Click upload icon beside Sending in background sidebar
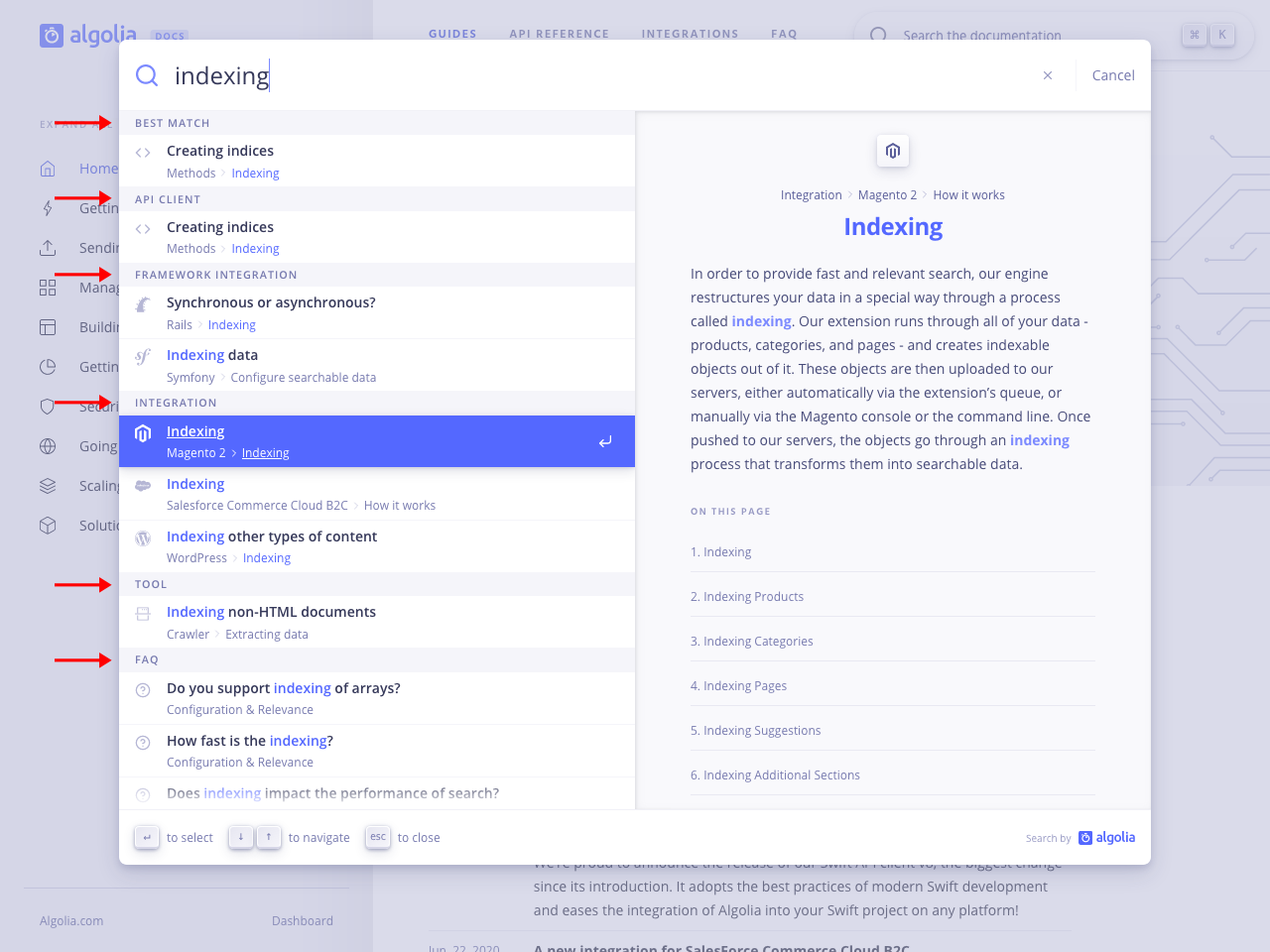1270x952 pixels. point(48,248)
